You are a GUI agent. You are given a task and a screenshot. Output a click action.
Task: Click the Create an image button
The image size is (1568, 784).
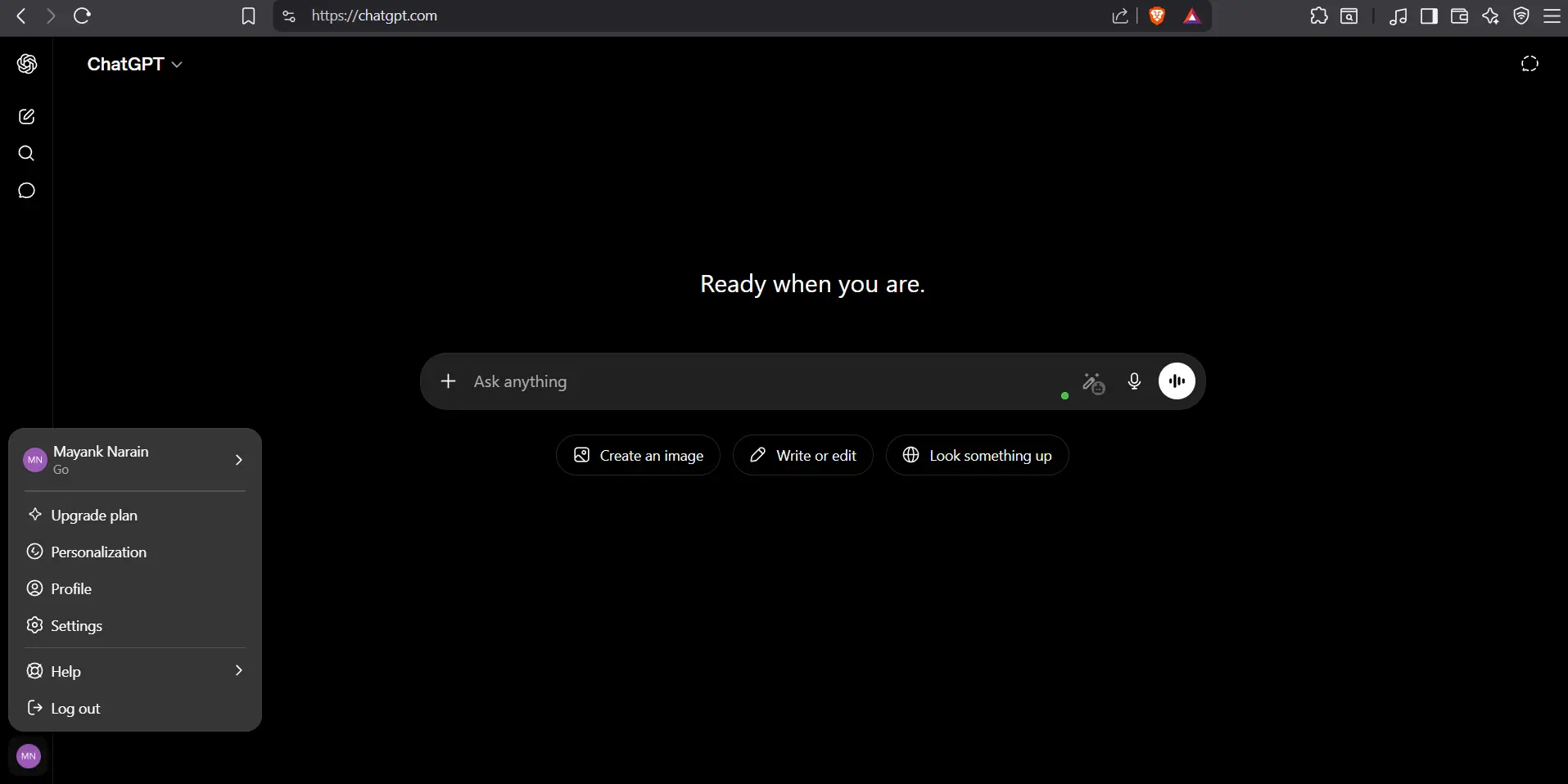638,455
